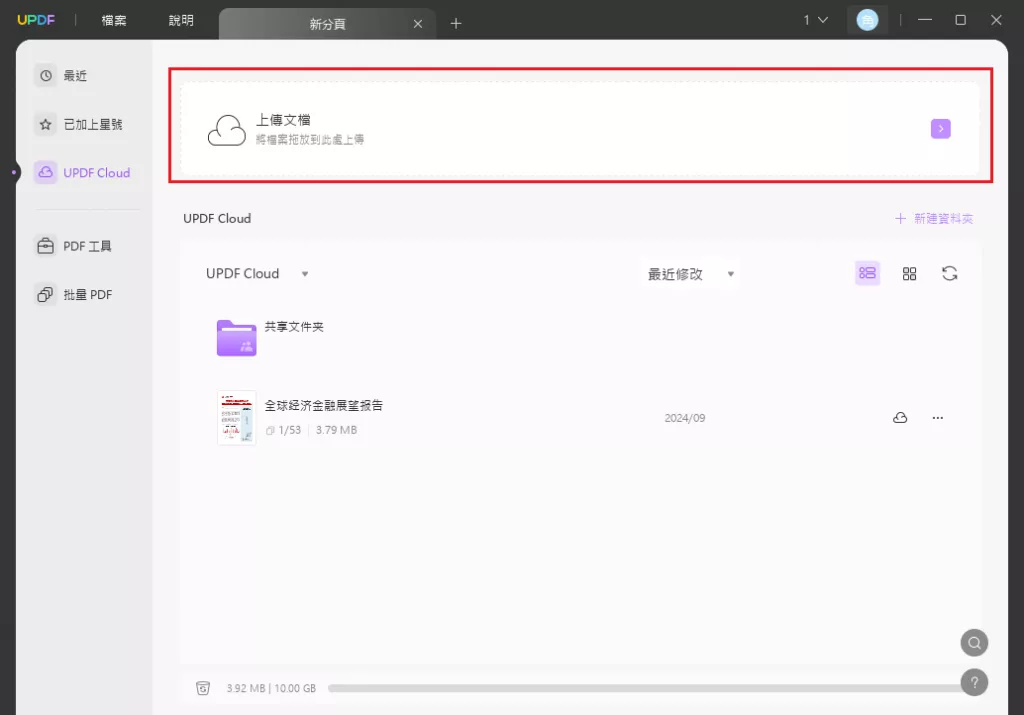Open the cloud trash bin
The width and height of the screenshot is (1024, 715).
click(203, 688)
